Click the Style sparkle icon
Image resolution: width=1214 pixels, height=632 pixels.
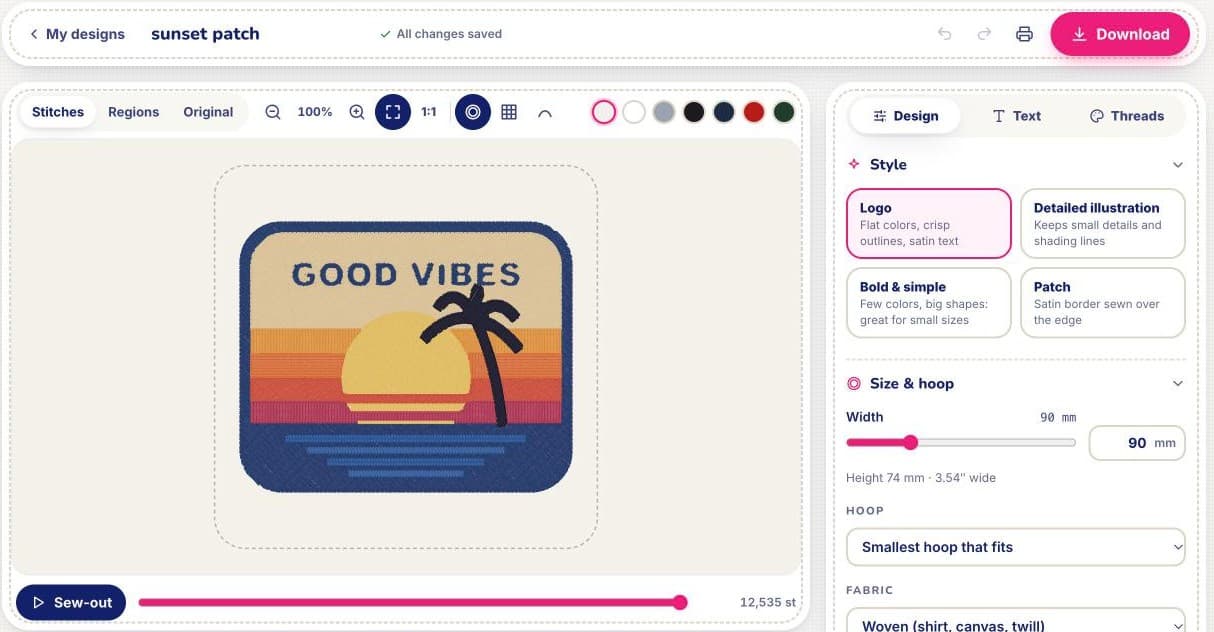(854, 164)
